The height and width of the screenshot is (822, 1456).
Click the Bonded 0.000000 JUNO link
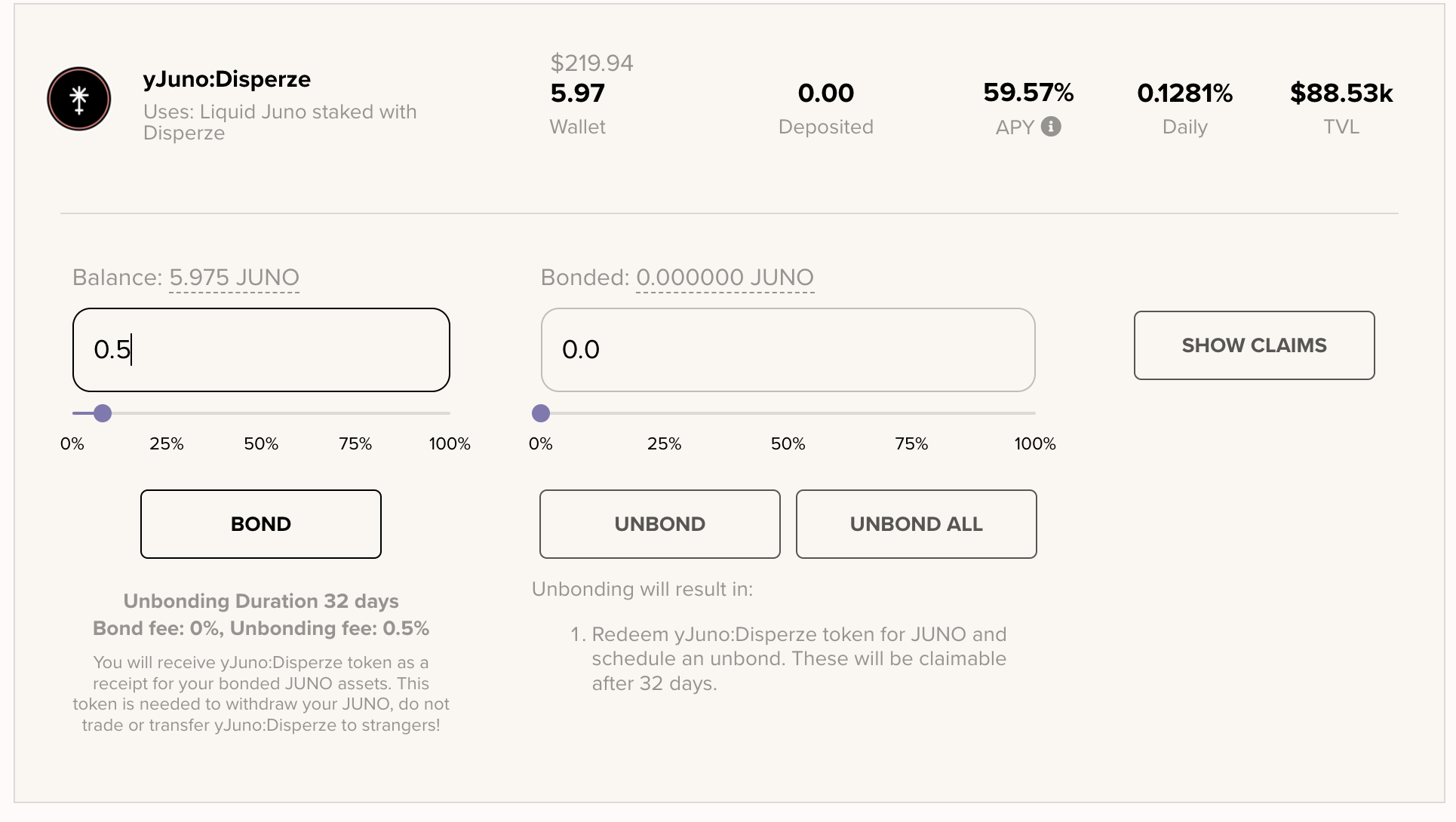(724, 278)
